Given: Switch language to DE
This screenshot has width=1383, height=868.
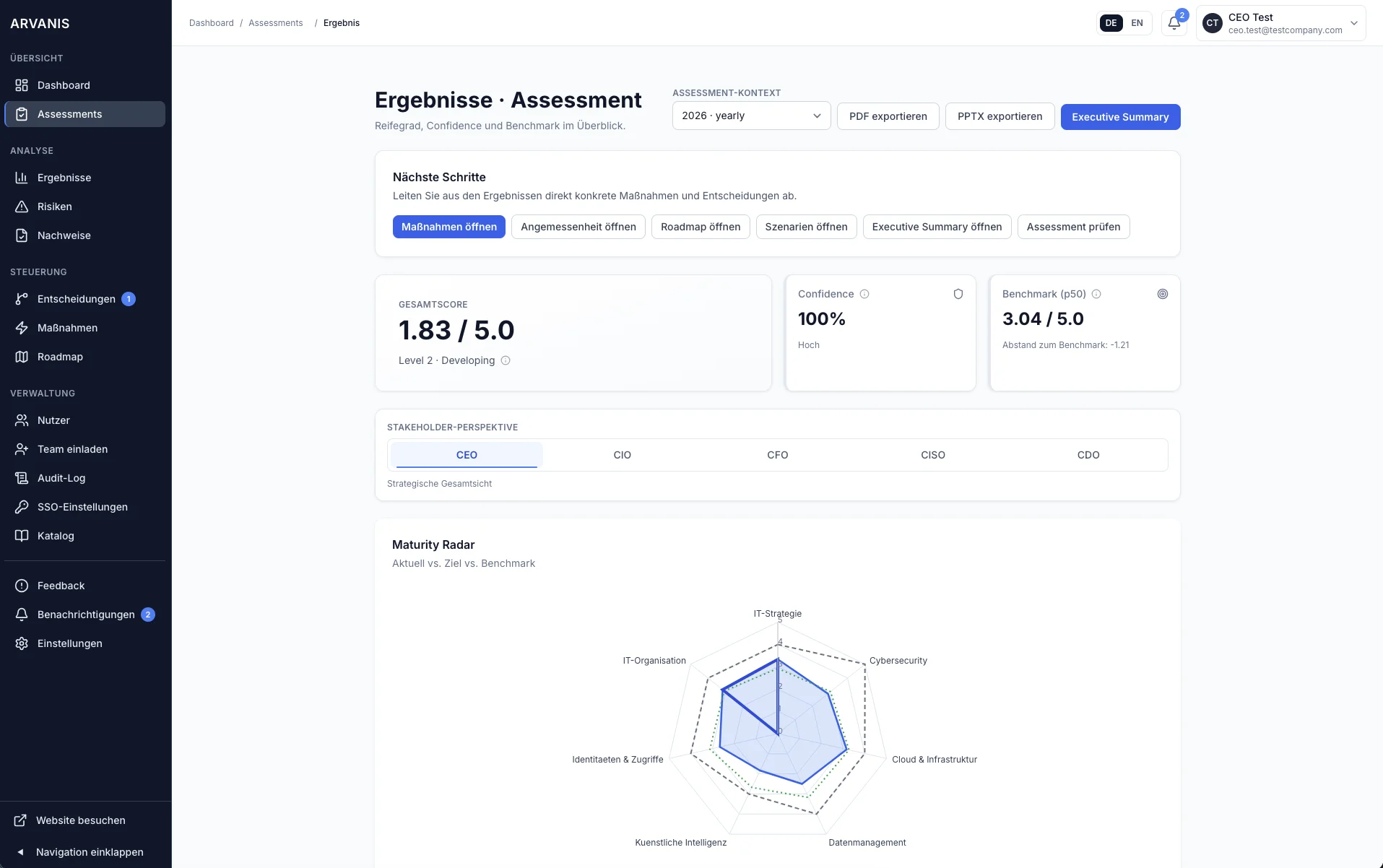Looking at the screenshot, I should coord(1111,23).
